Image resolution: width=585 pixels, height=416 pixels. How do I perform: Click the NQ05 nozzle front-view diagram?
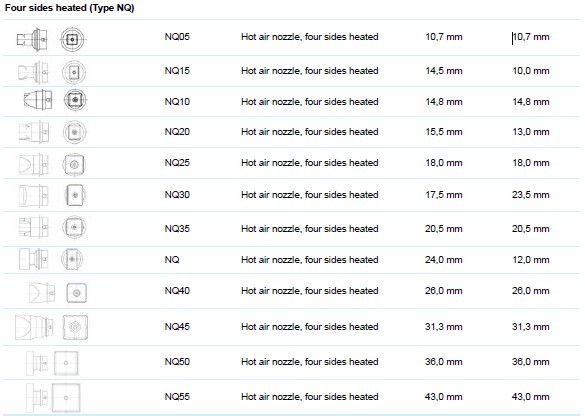click(73, 39)
